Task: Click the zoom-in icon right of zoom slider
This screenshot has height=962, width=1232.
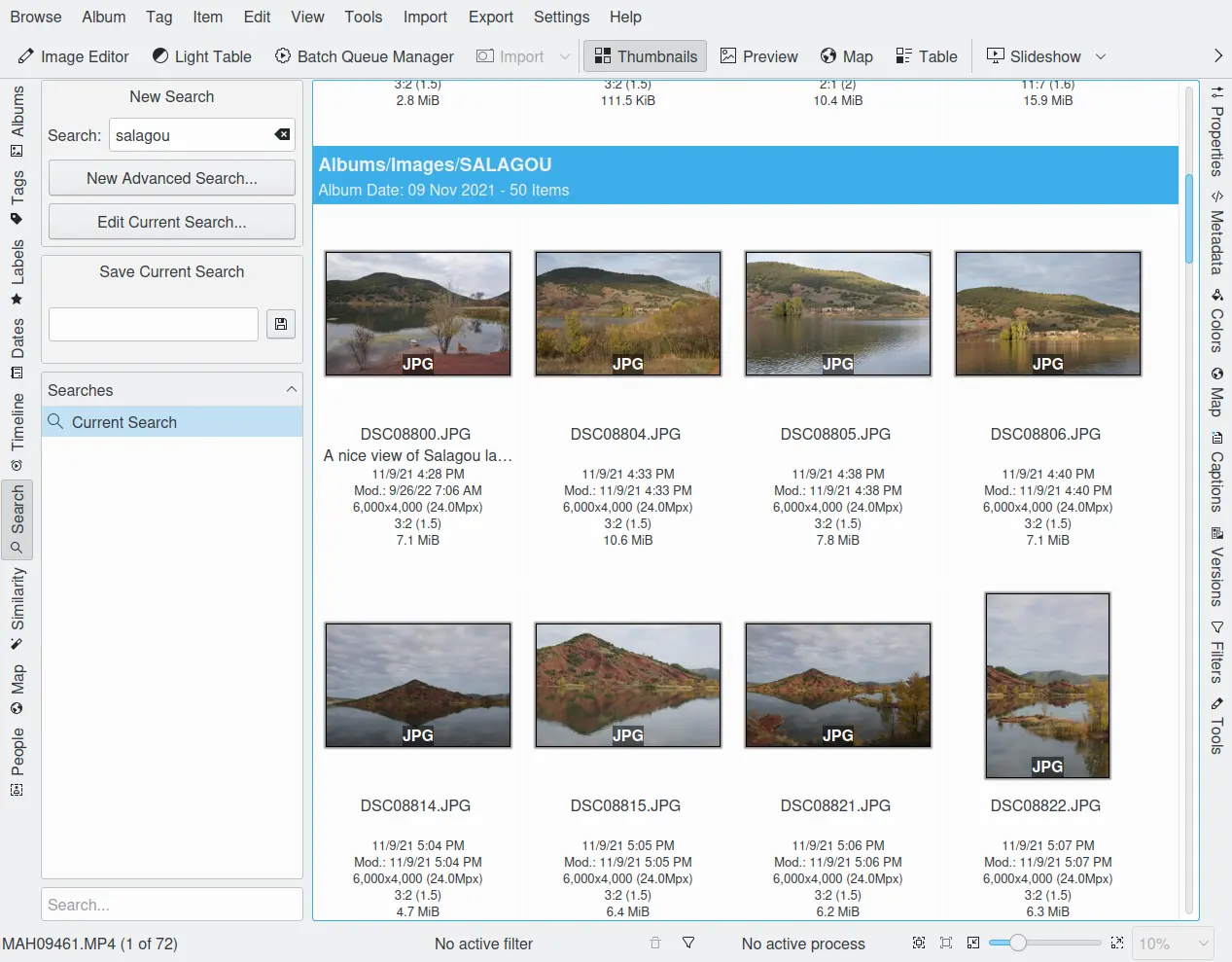Action: (x=1117, y=944)
